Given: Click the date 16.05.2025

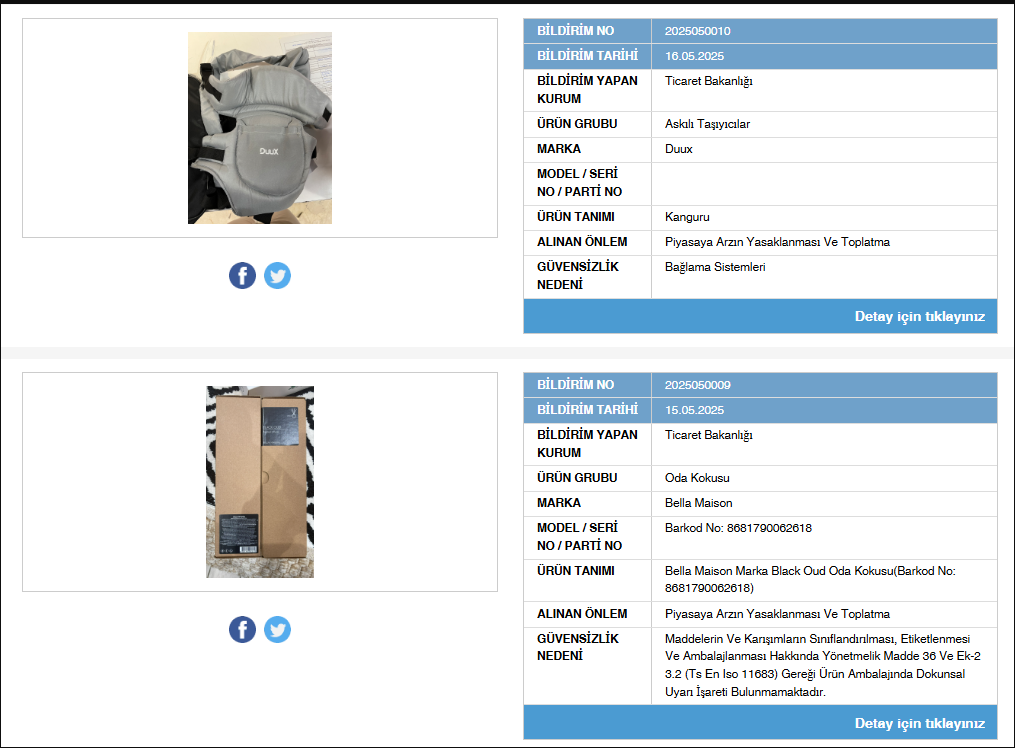Looking at the screenshot, I should pyautogui.click(x=694, y=56).
